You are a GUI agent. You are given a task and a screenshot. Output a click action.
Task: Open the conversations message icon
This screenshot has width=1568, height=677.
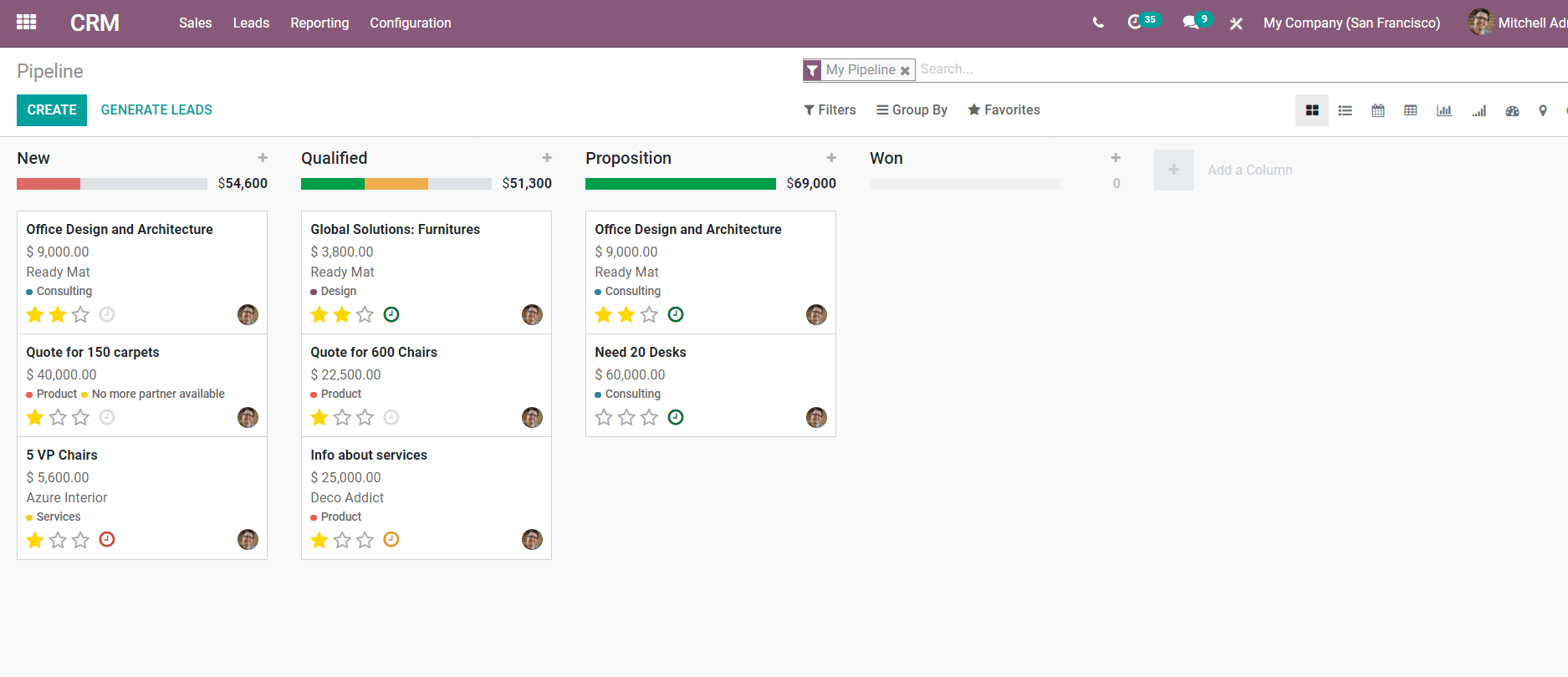[1191, 23]
